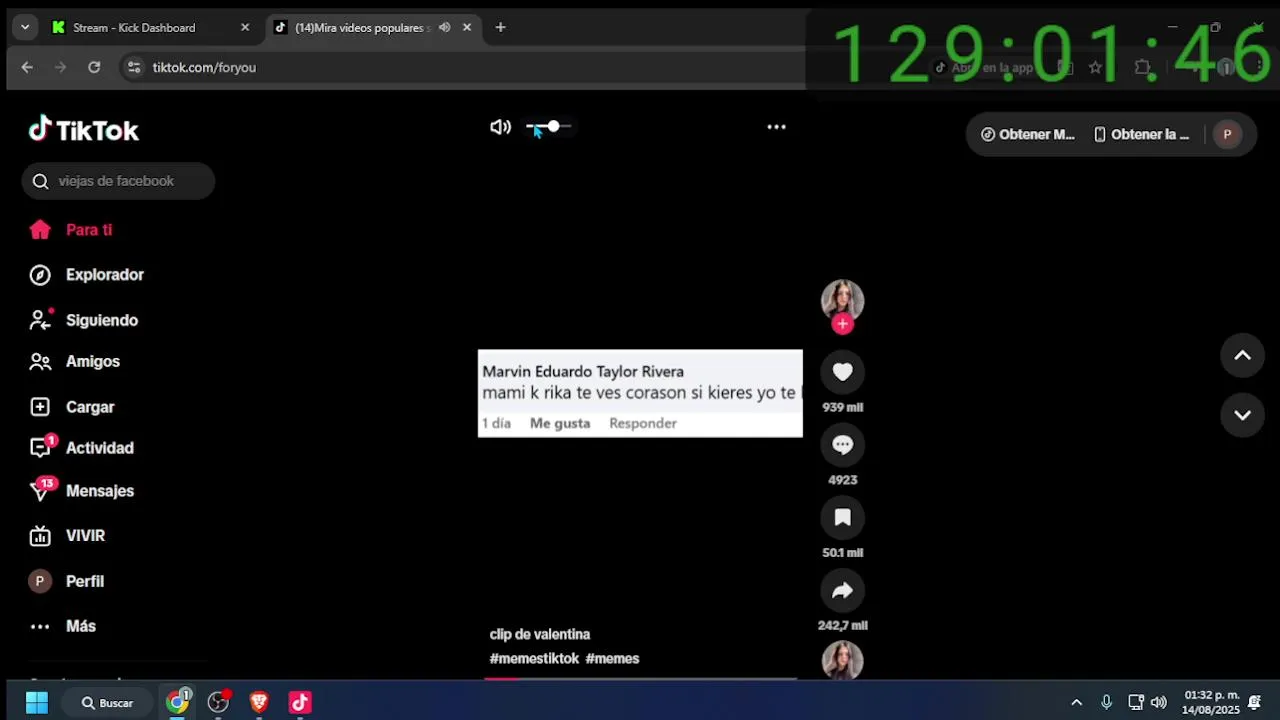
Task: Open the three-dot video options menu
Action: click(x=776, y=127)
